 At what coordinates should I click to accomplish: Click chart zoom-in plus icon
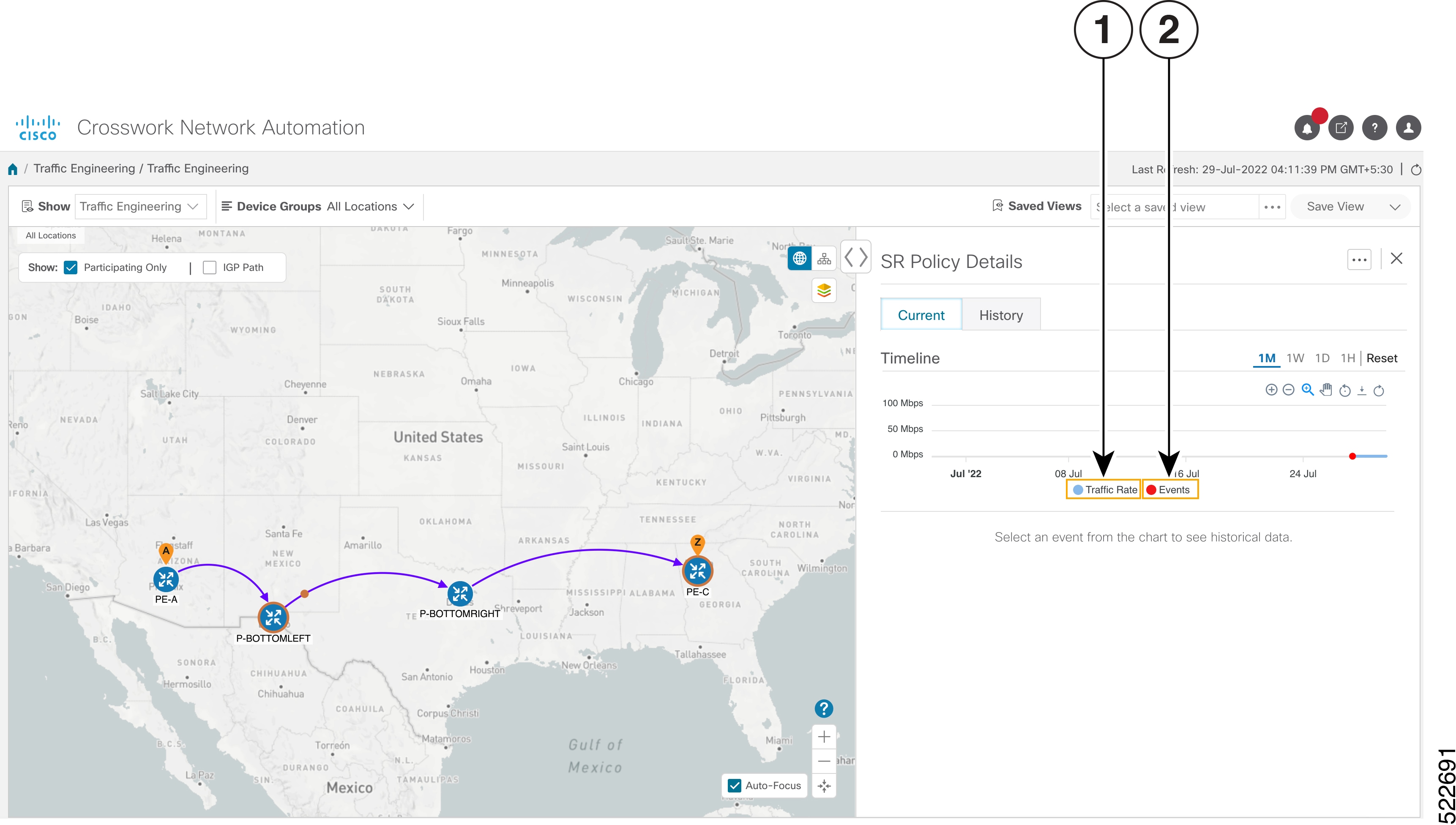tap(1271, 390)
